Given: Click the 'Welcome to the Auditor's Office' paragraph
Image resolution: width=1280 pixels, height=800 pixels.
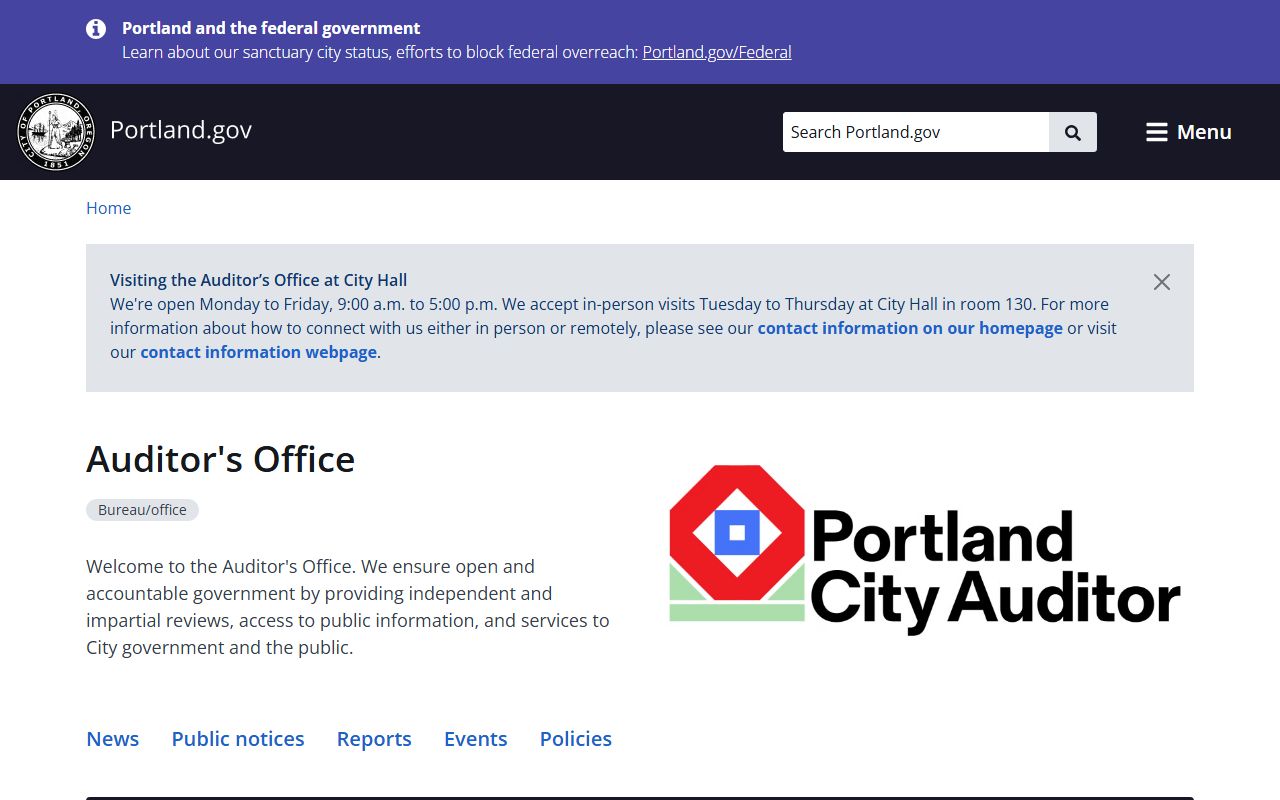Looking at the screenshot, I should coord(348,607).
